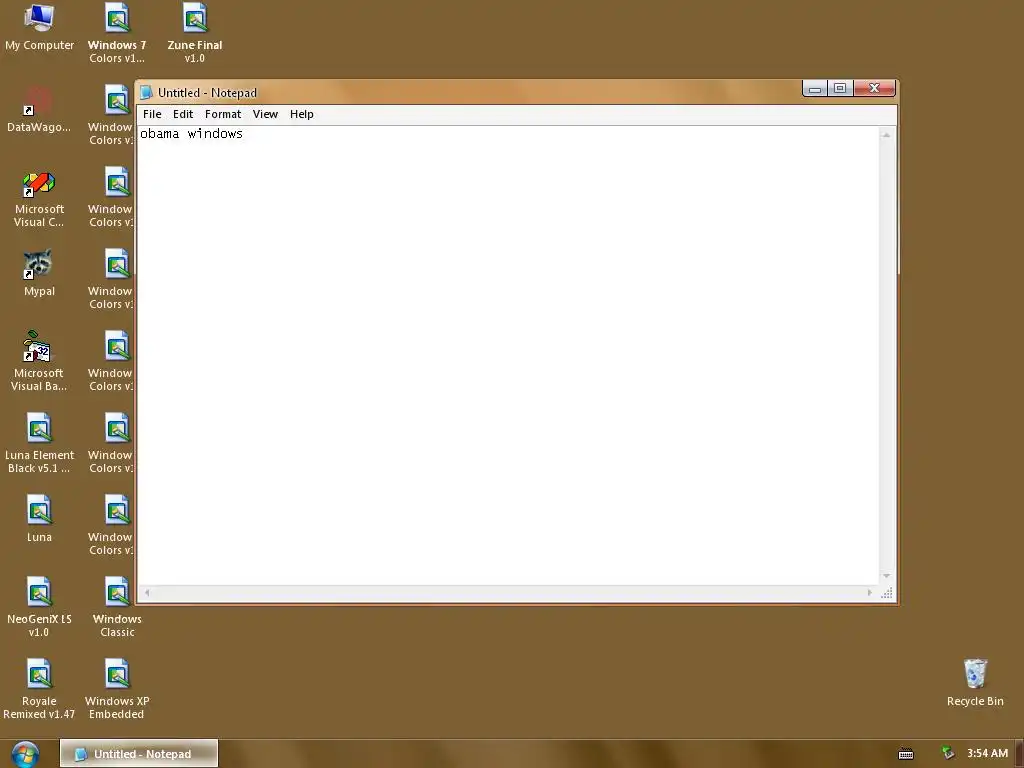Image resolution: width=1024 pixels, height=768 pixels.
Task: Open the Edit menu in Notepad
Action: coord(183,114)
